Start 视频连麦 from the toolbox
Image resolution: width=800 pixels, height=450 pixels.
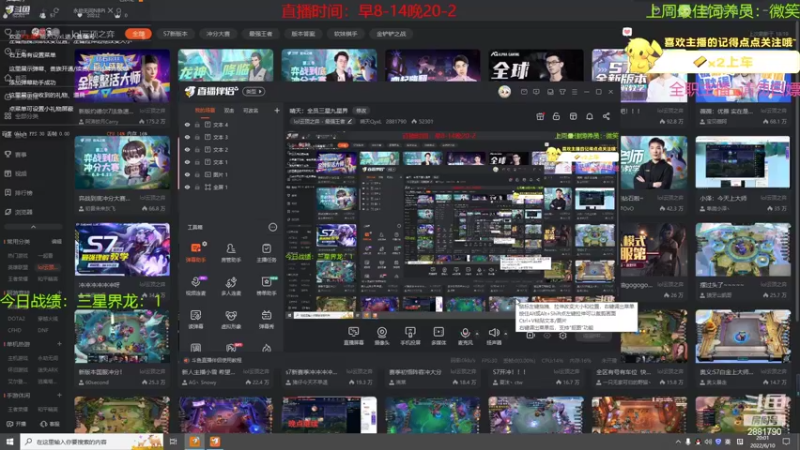coord(196,286)
